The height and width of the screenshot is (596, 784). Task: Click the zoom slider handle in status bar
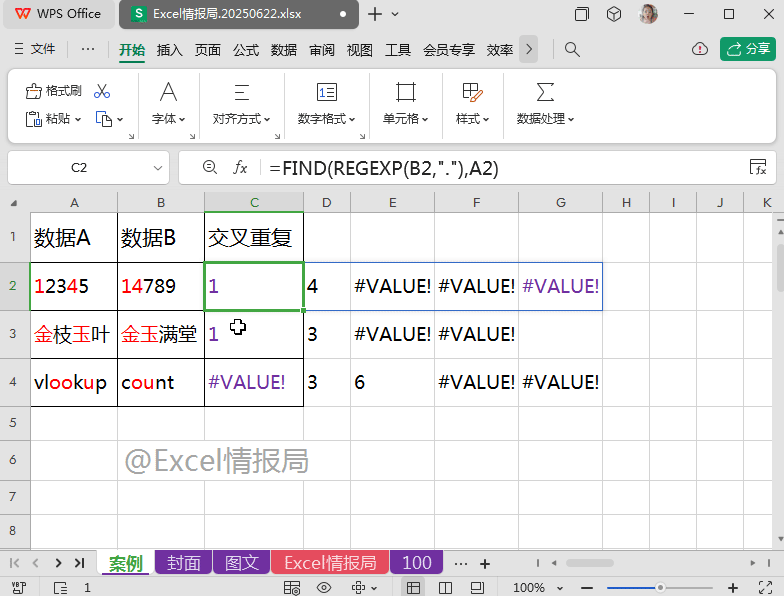point(660,588)
